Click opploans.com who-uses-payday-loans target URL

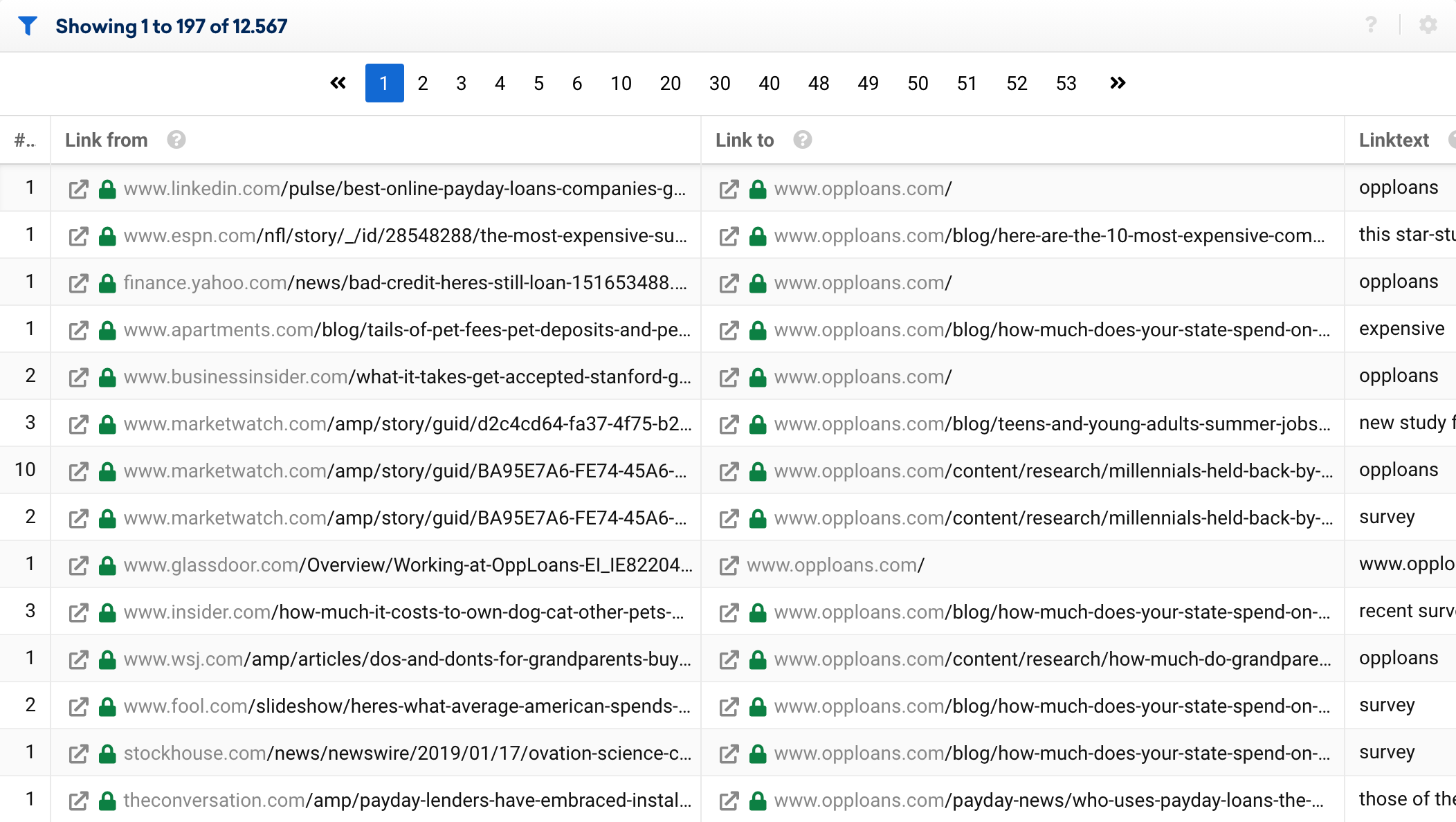click(x=1049, y=801)
